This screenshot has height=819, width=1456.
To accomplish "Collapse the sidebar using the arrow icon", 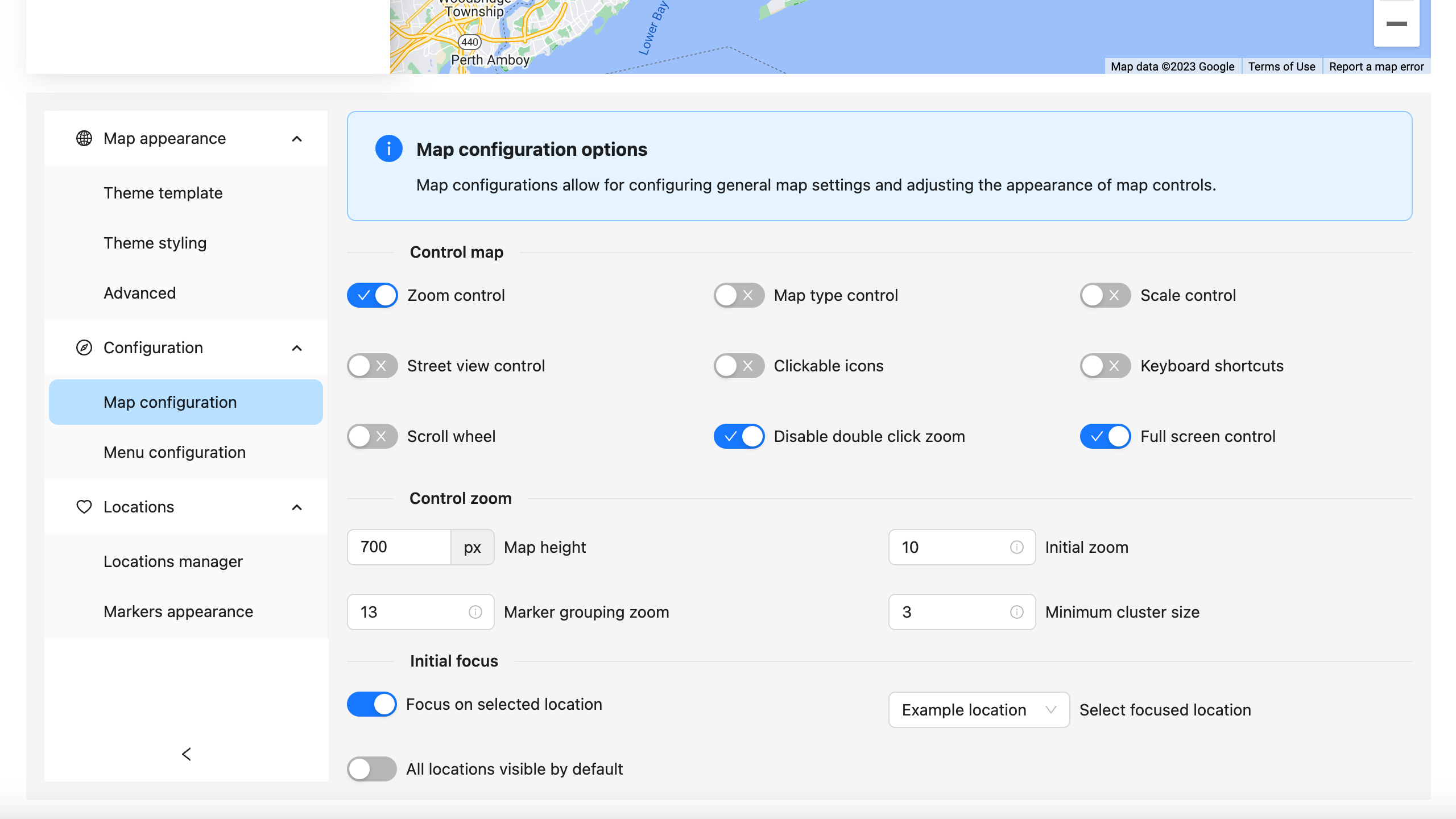I will [186, 755].
